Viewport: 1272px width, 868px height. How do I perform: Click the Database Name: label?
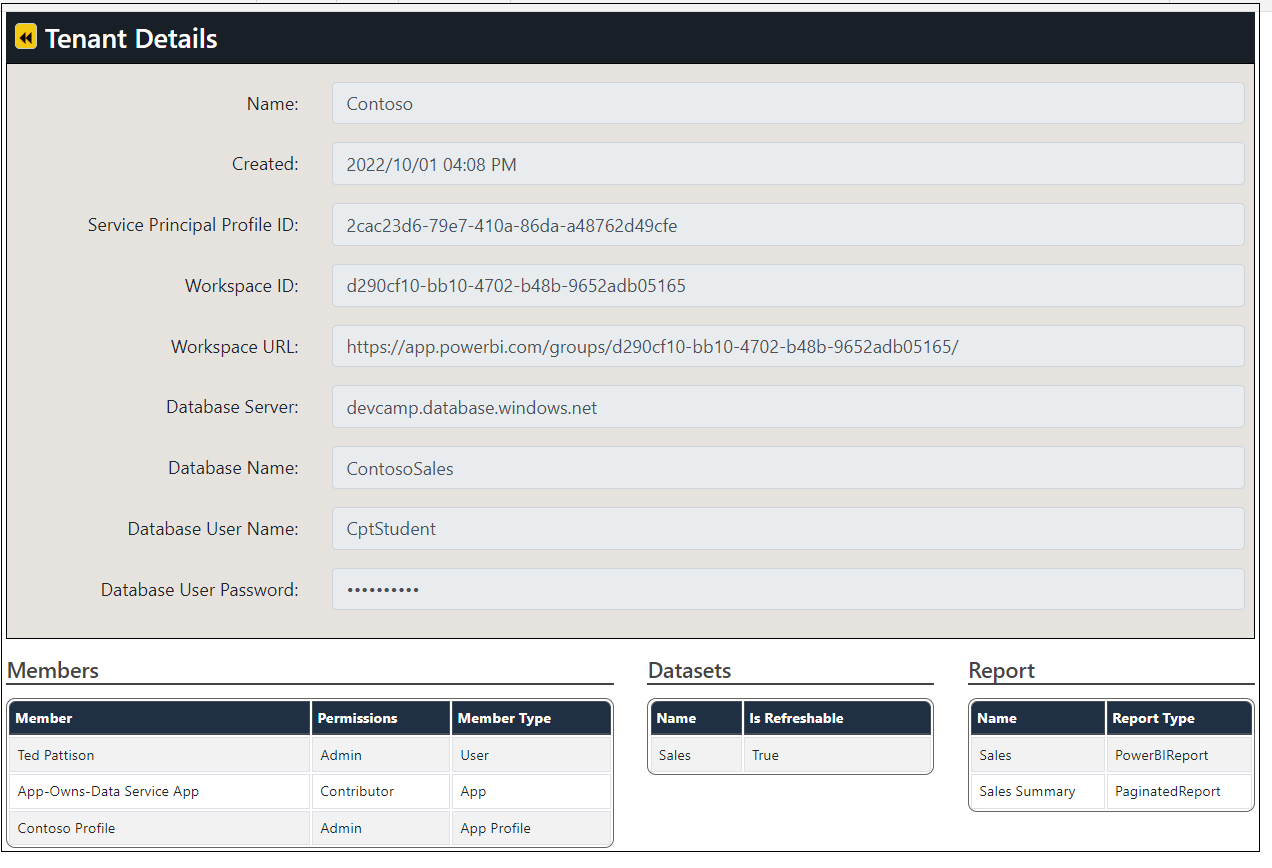pyautogui.click(x=233, y=468)
